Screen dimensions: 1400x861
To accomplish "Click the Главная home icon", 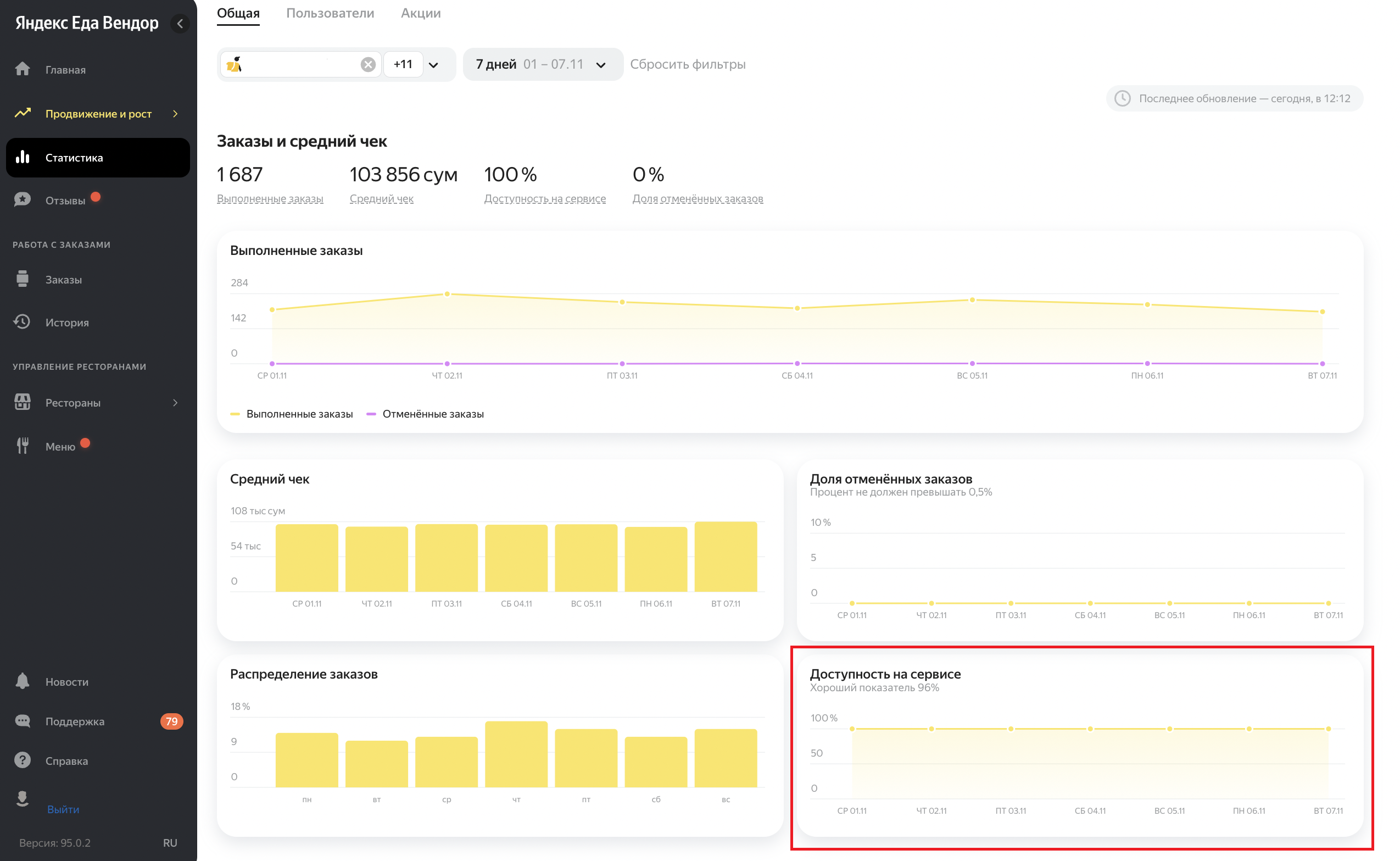I will 22,69.
